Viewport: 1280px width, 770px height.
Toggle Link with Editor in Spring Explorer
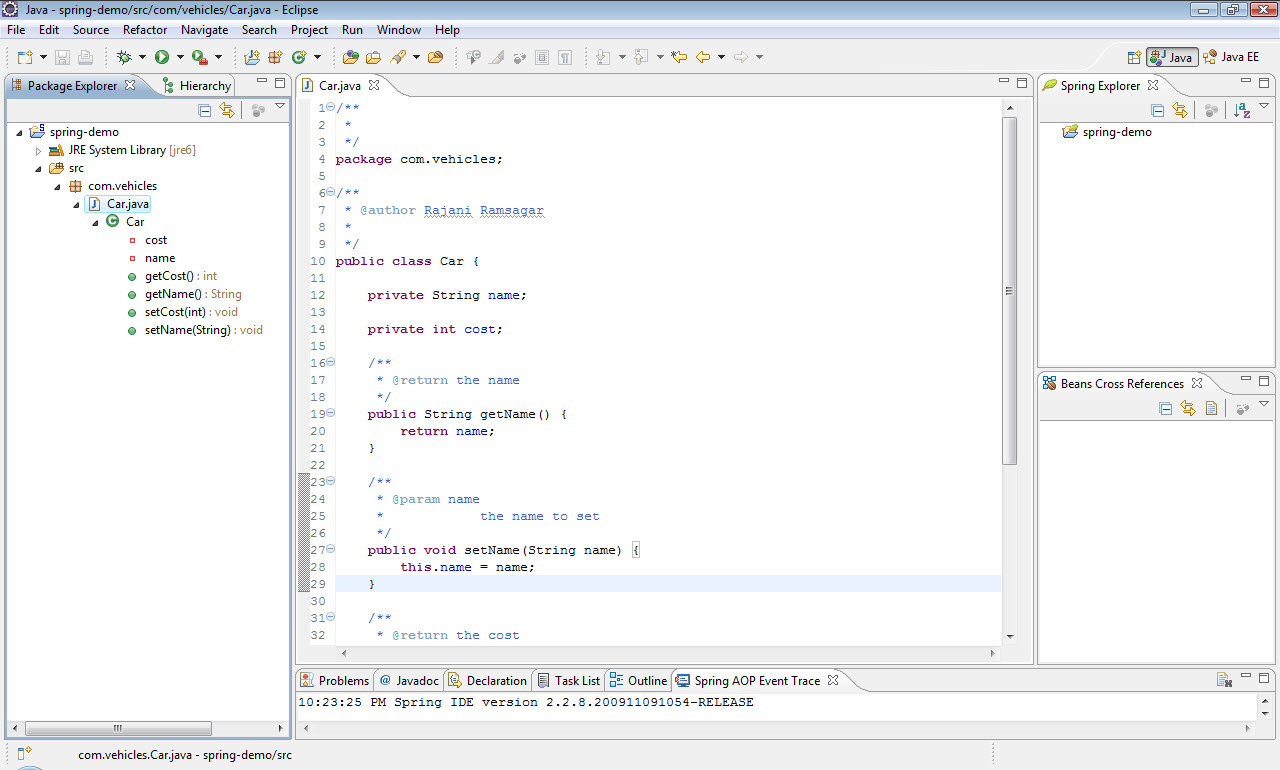pos(1180,111)
